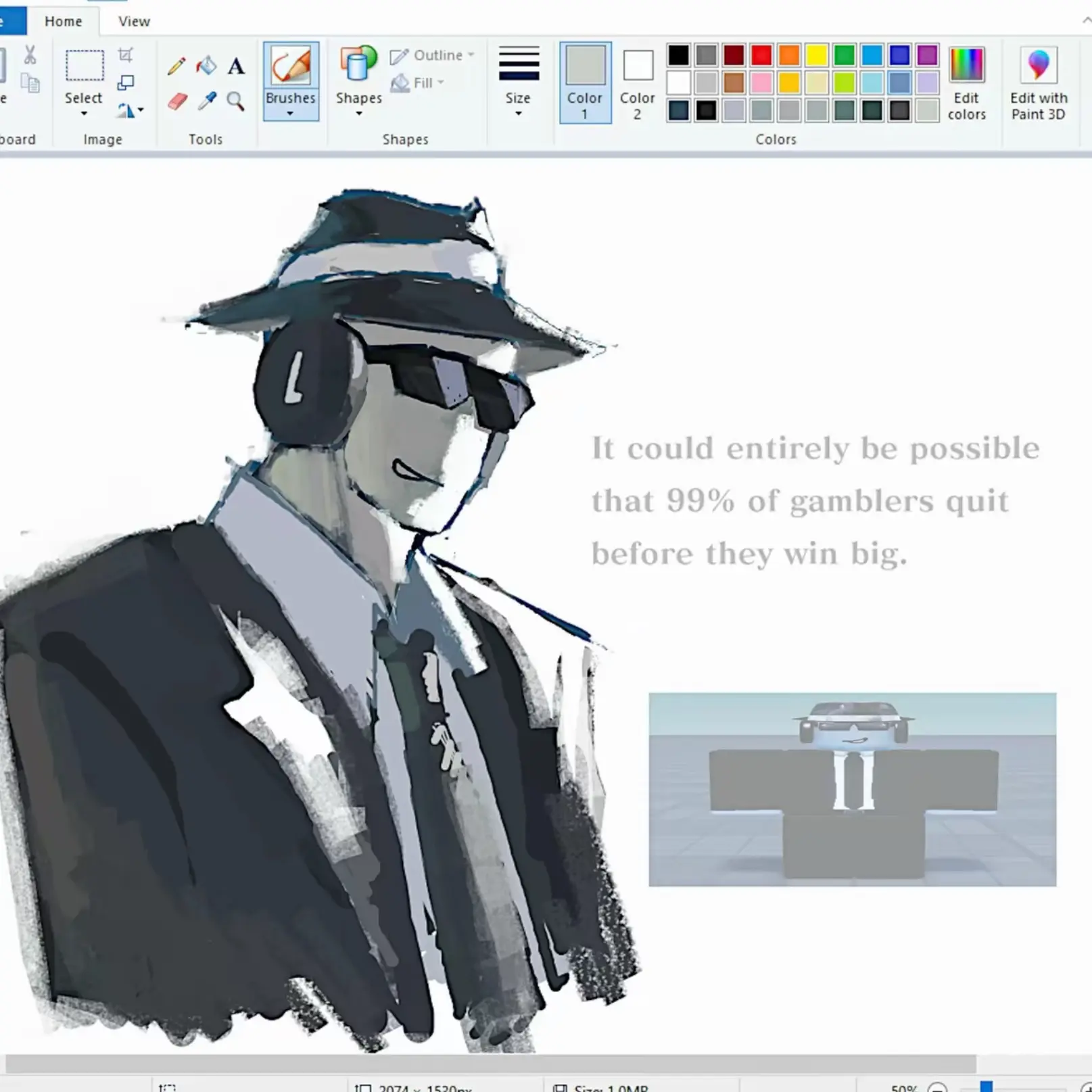The width and height of the screenshot is (1092, 1092).
Task: Select the Eraser tool
Action: (x=176, y=101)
